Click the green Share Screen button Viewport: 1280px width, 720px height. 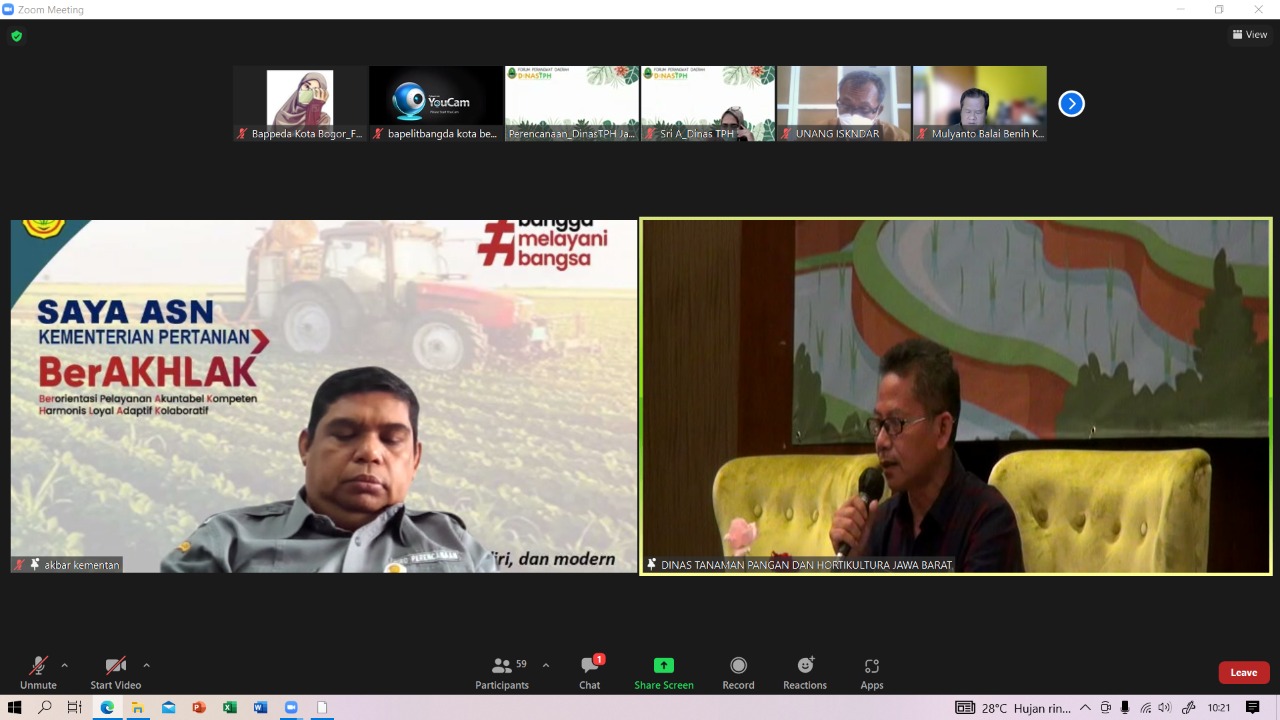[x=664, y=672]
